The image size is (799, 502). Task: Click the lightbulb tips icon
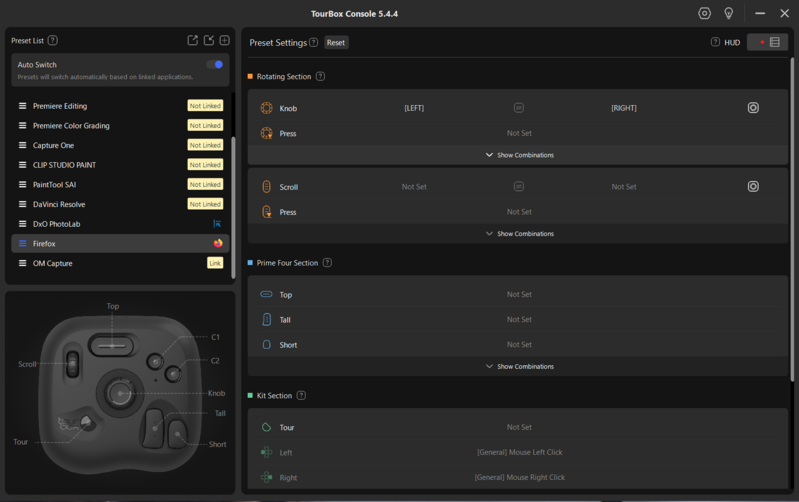point(729,13)
